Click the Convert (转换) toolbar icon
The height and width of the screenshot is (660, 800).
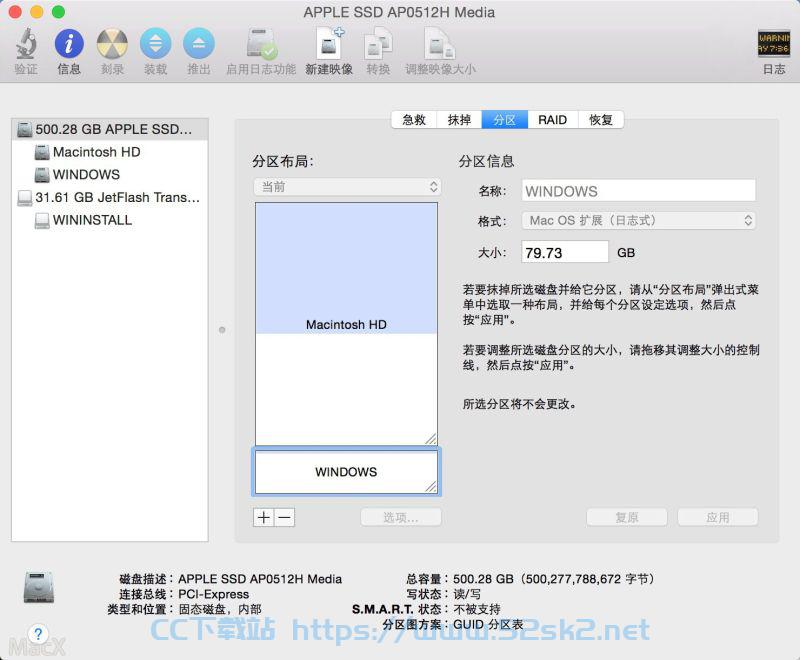tap(378, 43)
